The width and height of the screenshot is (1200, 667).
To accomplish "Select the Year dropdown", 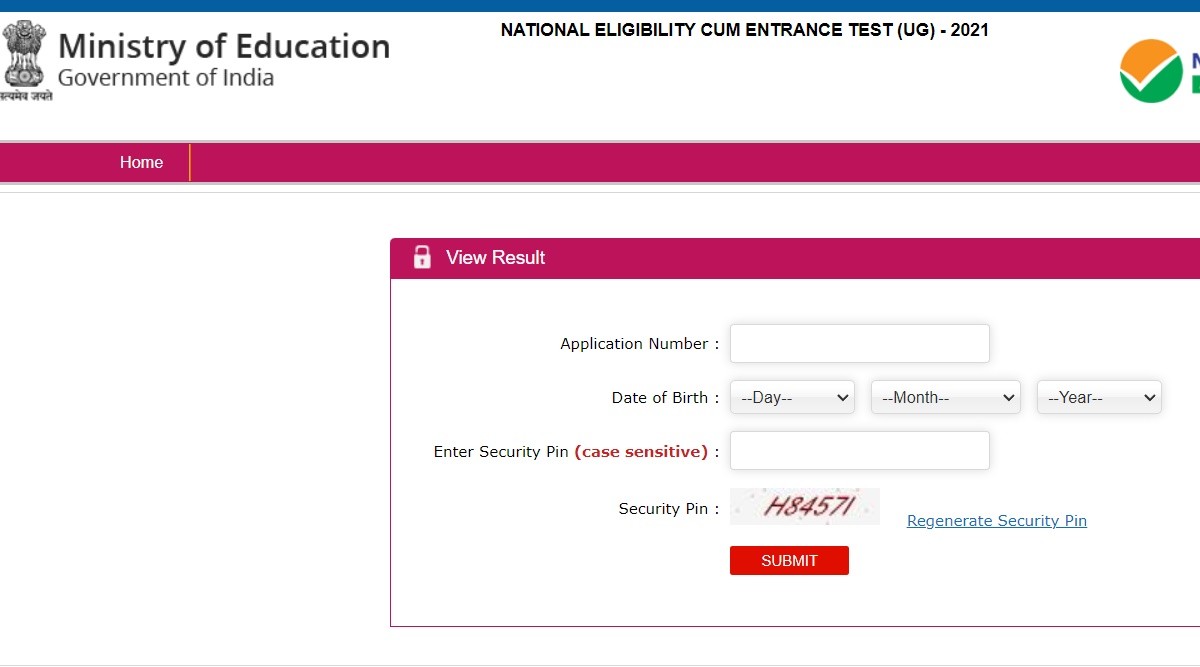I will [x=1098, y=397].
